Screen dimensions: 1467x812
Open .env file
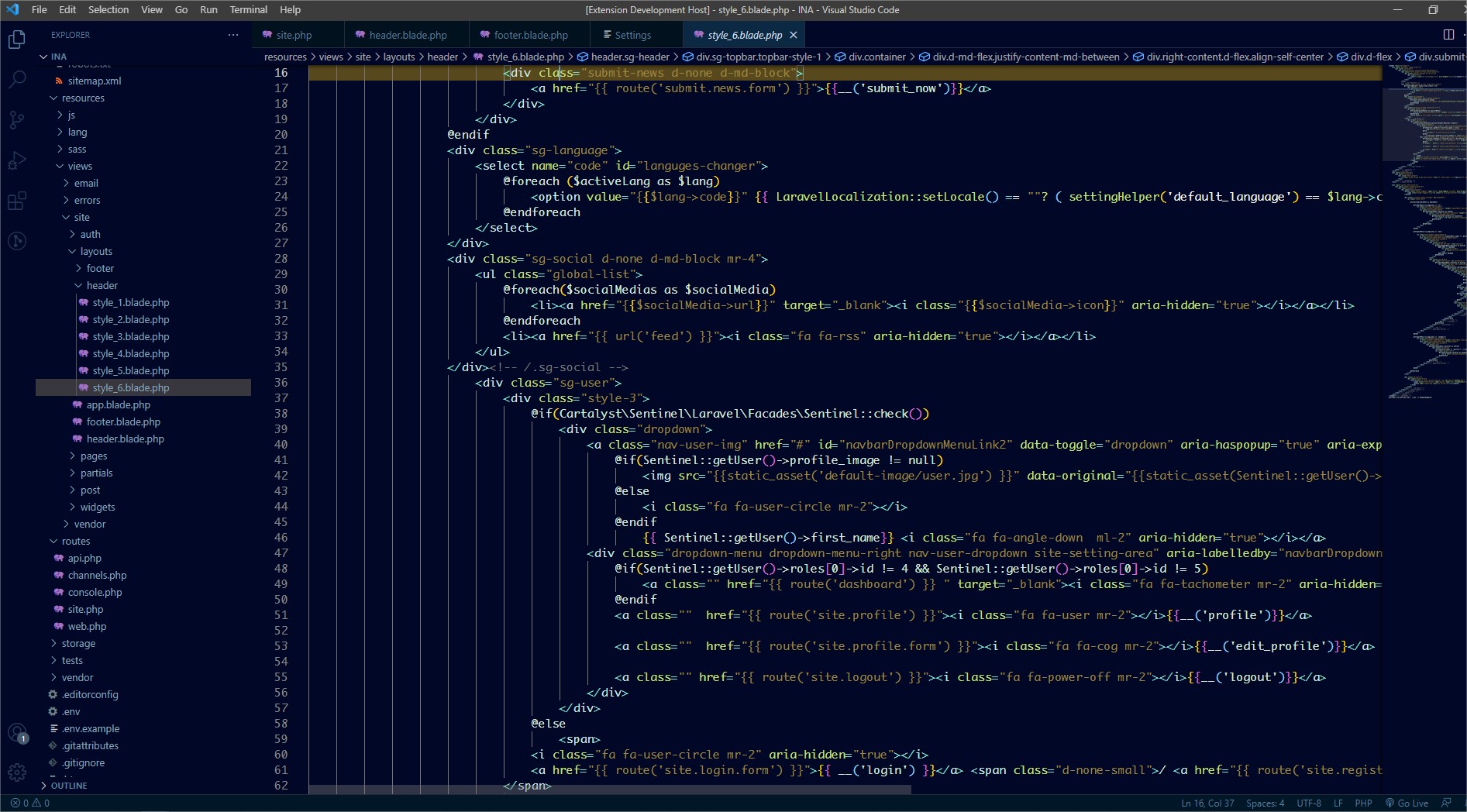pos(71,711)
